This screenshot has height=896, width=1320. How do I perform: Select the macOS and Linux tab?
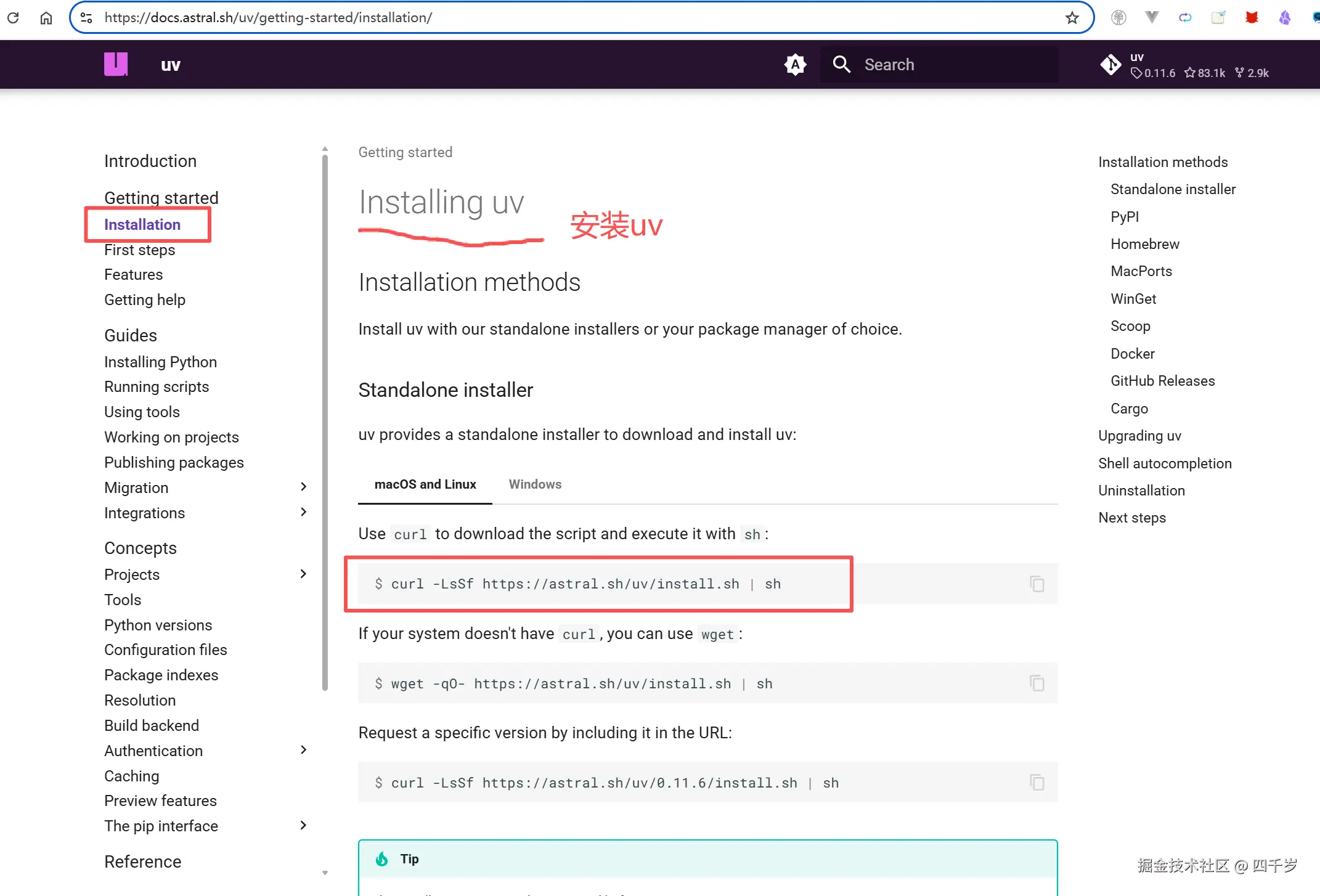(x=425, y=484)
